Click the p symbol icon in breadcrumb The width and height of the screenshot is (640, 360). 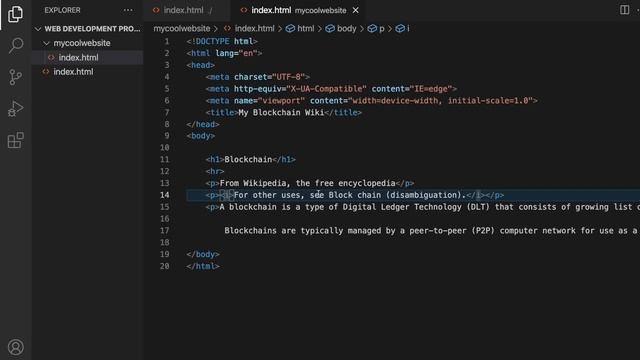[x=372, y=29]
